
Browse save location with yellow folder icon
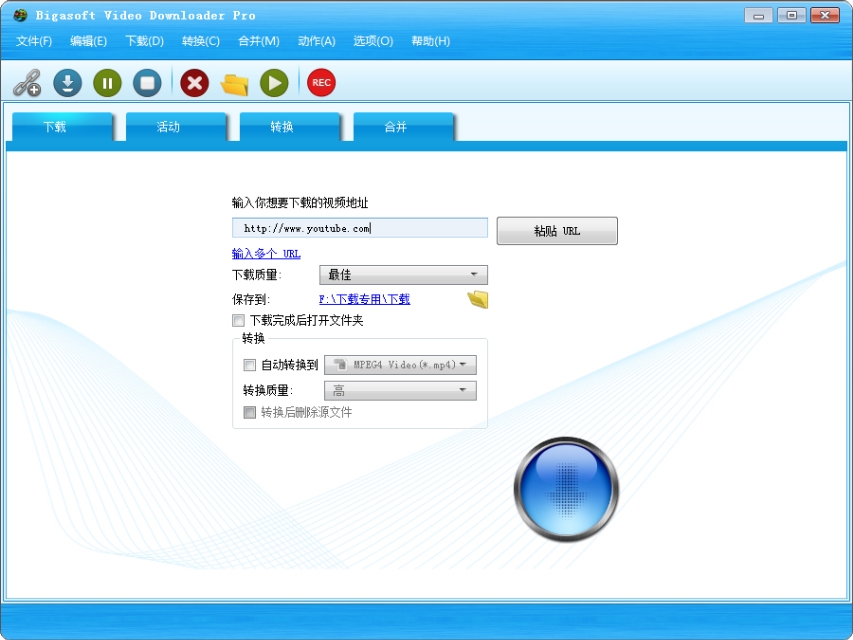click(x=478, y=299)
